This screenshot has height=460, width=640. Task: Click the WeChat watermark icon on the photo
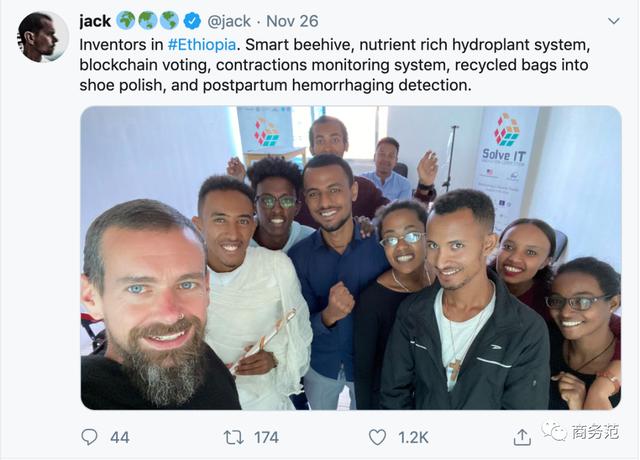[x=553, y=430]
